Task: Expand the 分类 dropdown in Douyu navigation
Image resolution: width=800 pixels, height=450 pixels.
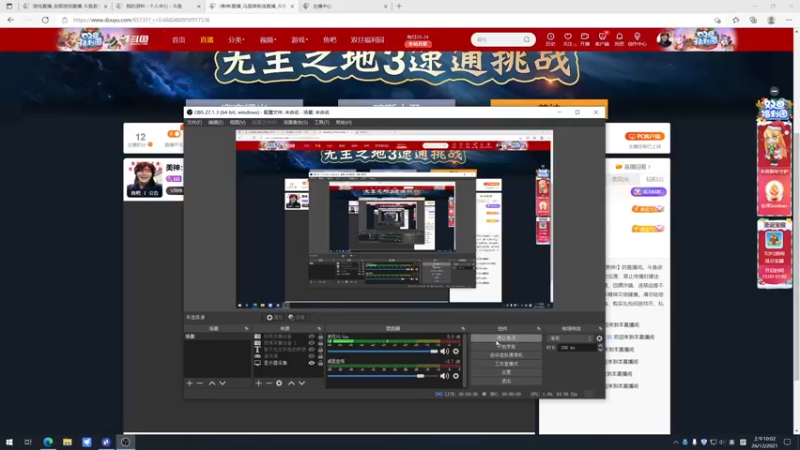Action: (236, 40)
